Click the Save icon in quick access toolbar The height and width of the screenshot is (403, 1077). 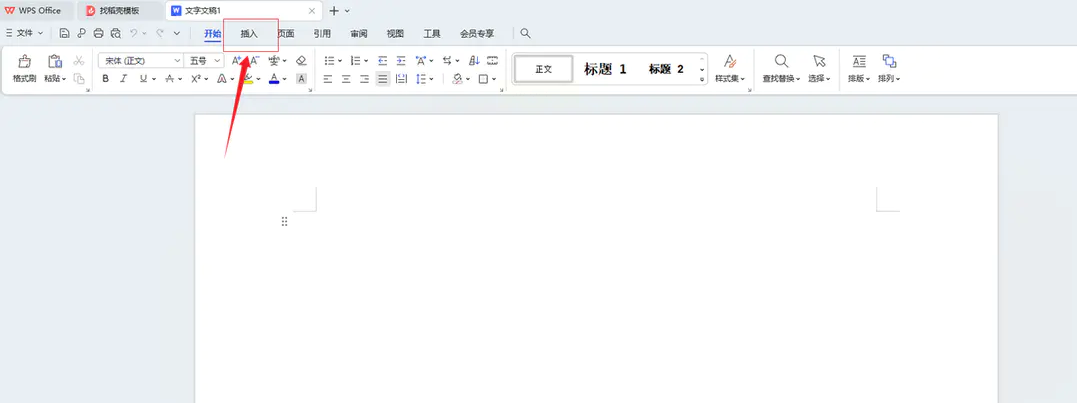click(64, 33)
